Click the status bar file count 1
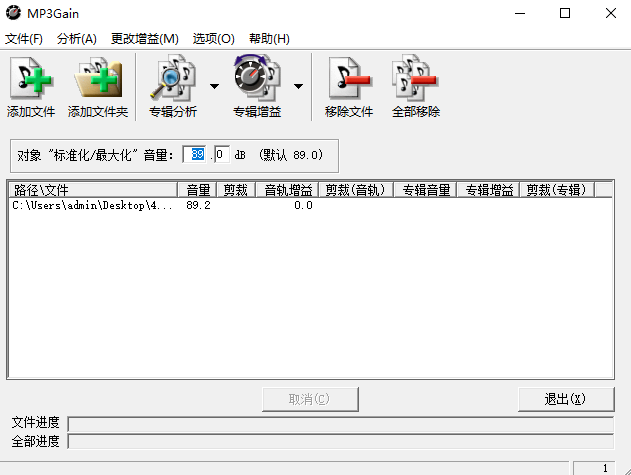This screenshot has width=631, height=475. point(594,468)
